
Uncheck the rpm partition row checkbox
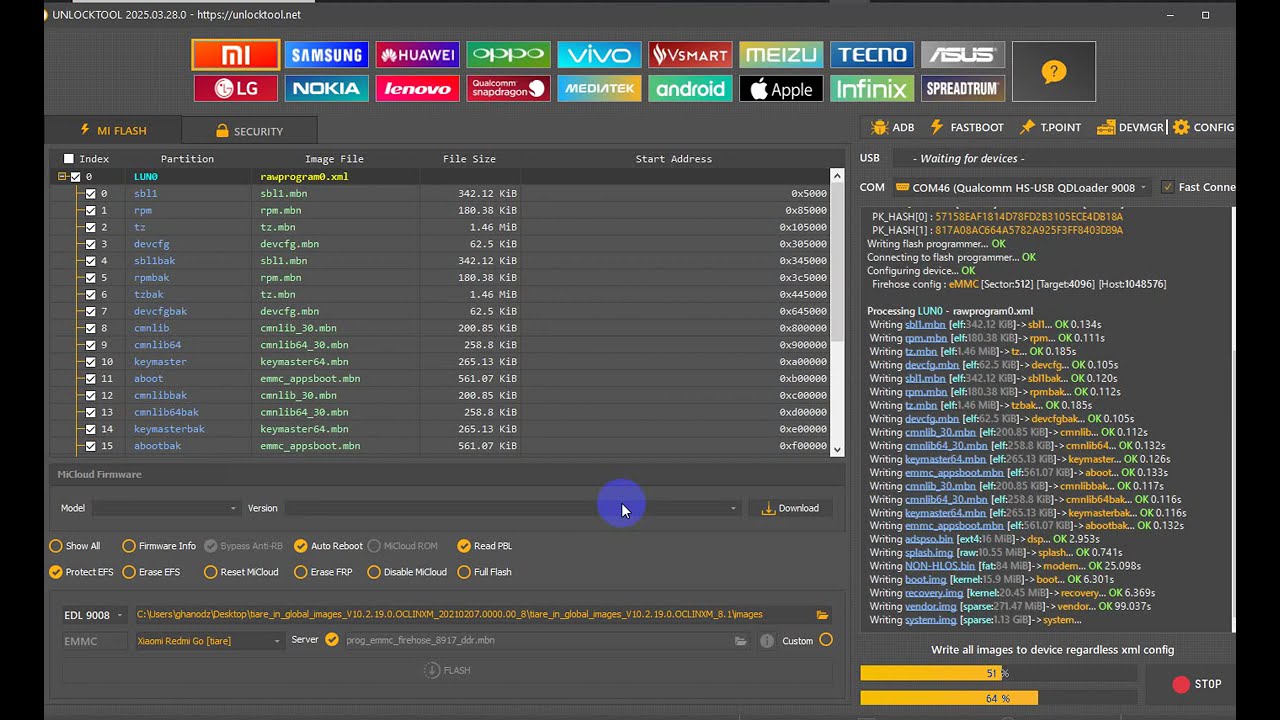[x=90, y=211]
